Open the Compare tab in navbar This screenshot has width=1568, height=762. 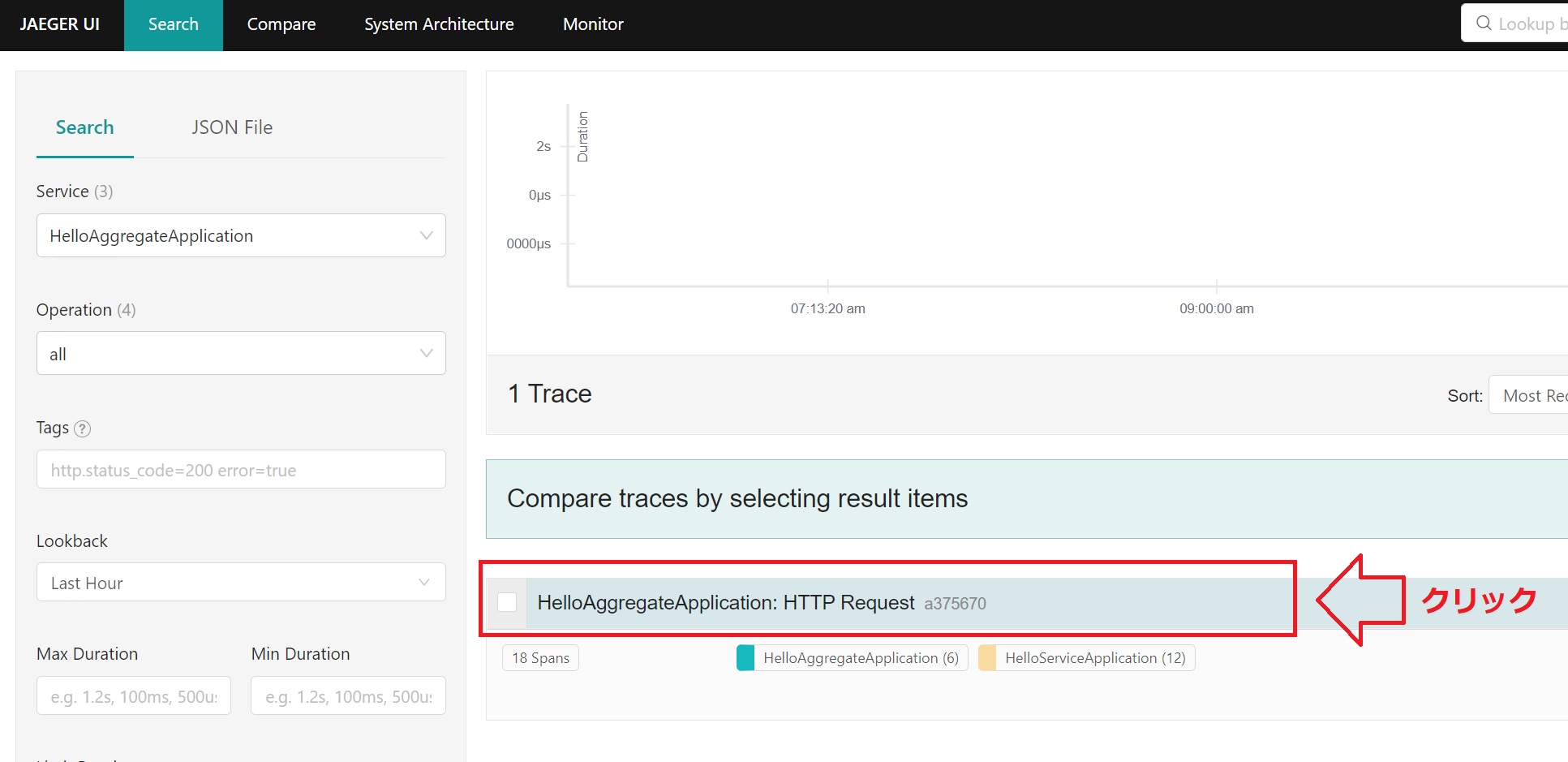coord(281,24)
